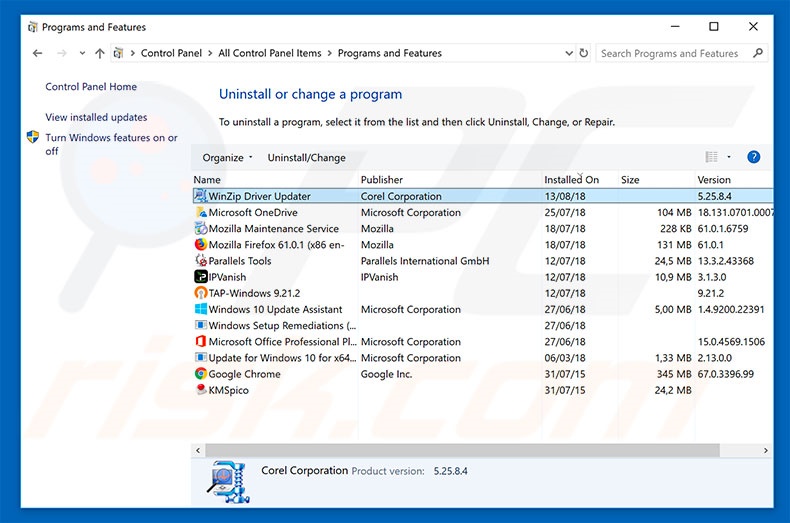The image size is (790, 523).
Task: Click the Mozilla Firefox icon in list
Action: pyautogui.click(x=201, y=244)
